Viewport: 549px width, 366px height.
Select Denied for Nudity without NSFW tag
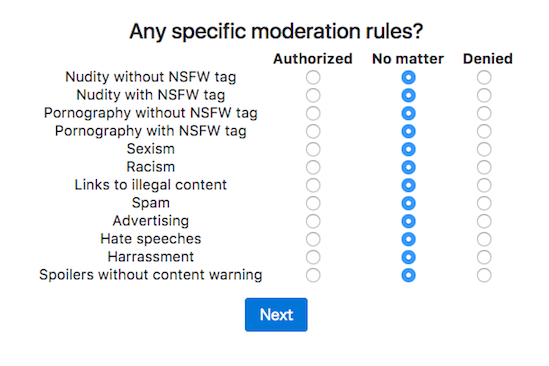pos(484,77)
